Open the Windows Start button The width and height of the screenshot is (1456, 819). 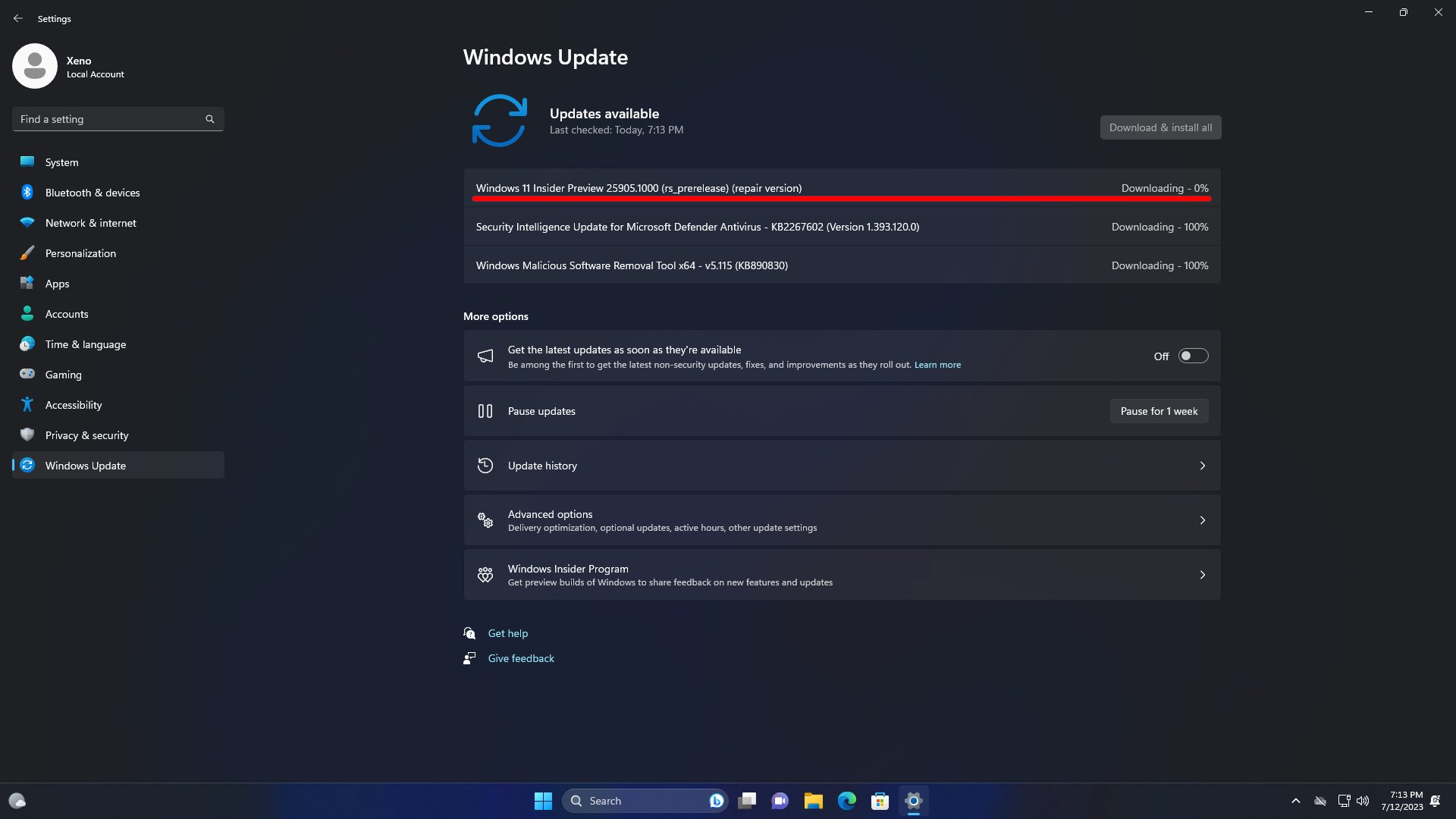(543, 801)
